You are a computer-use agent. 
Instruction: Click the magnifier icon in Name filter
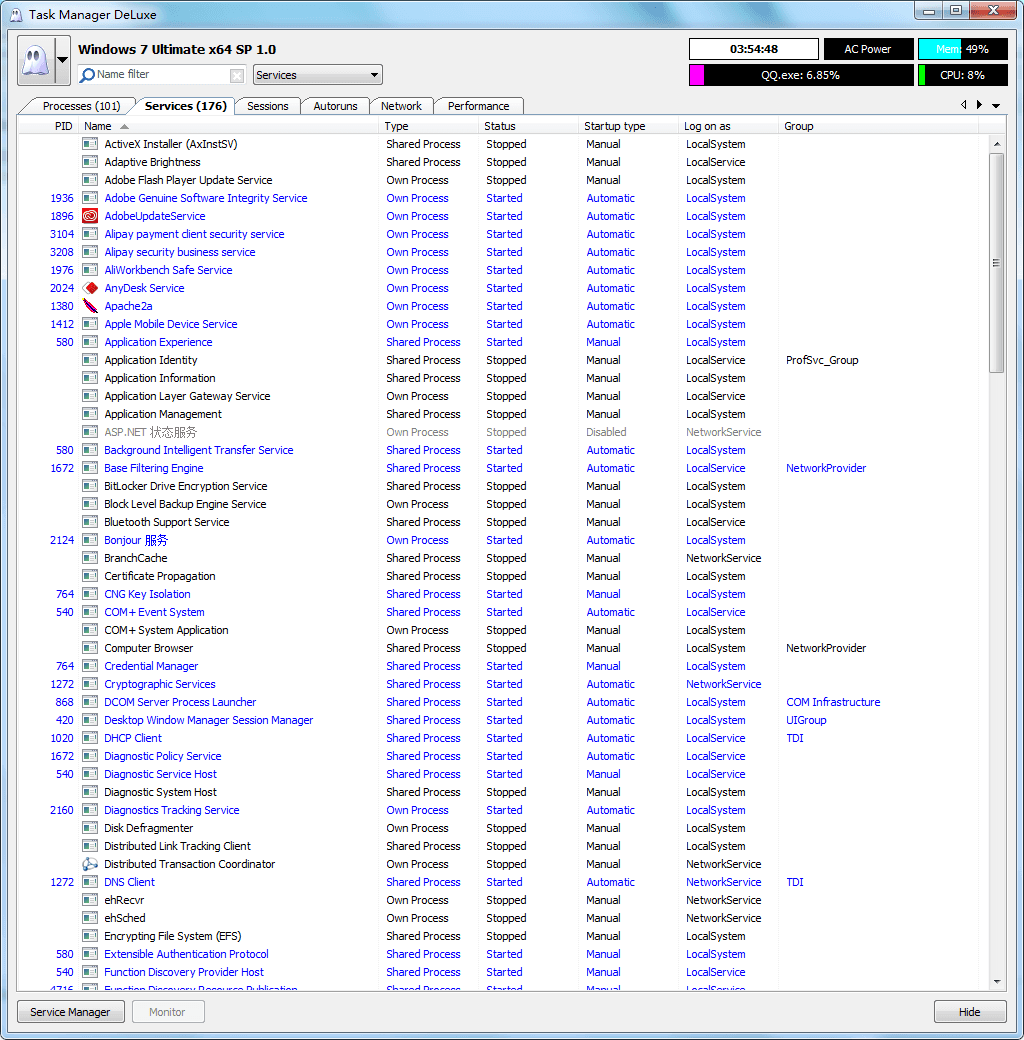point(88,75)
